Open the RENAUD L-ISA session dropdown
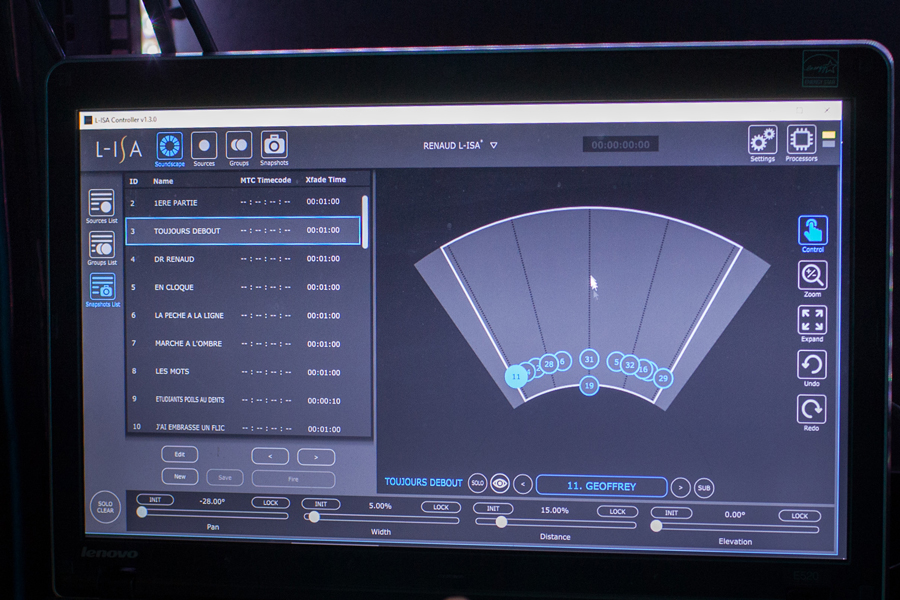This screenshot has width=900, height=600. [x=494, y=146]
